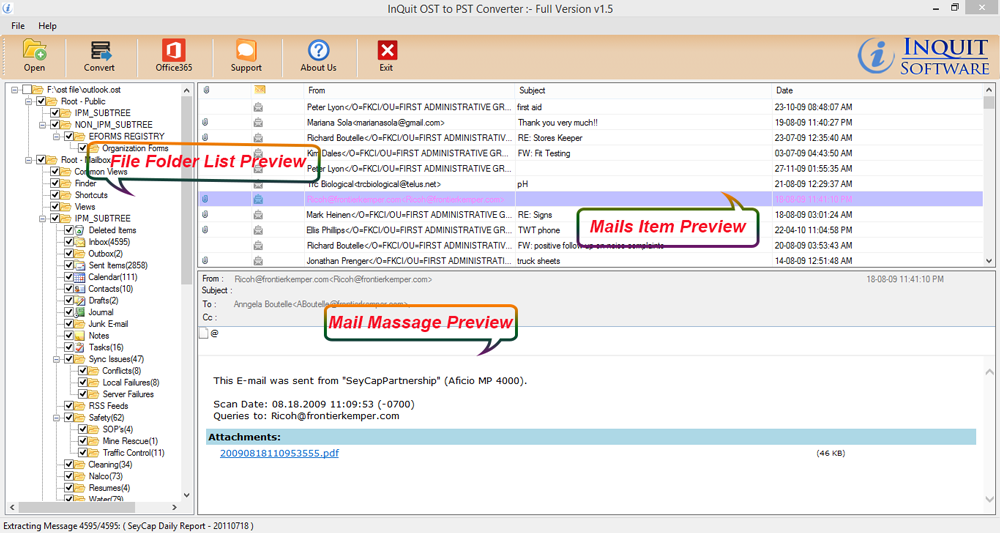Uncheck the Nalco(73) checkbox
1000x533 pixels.
[x=69, y=476]
